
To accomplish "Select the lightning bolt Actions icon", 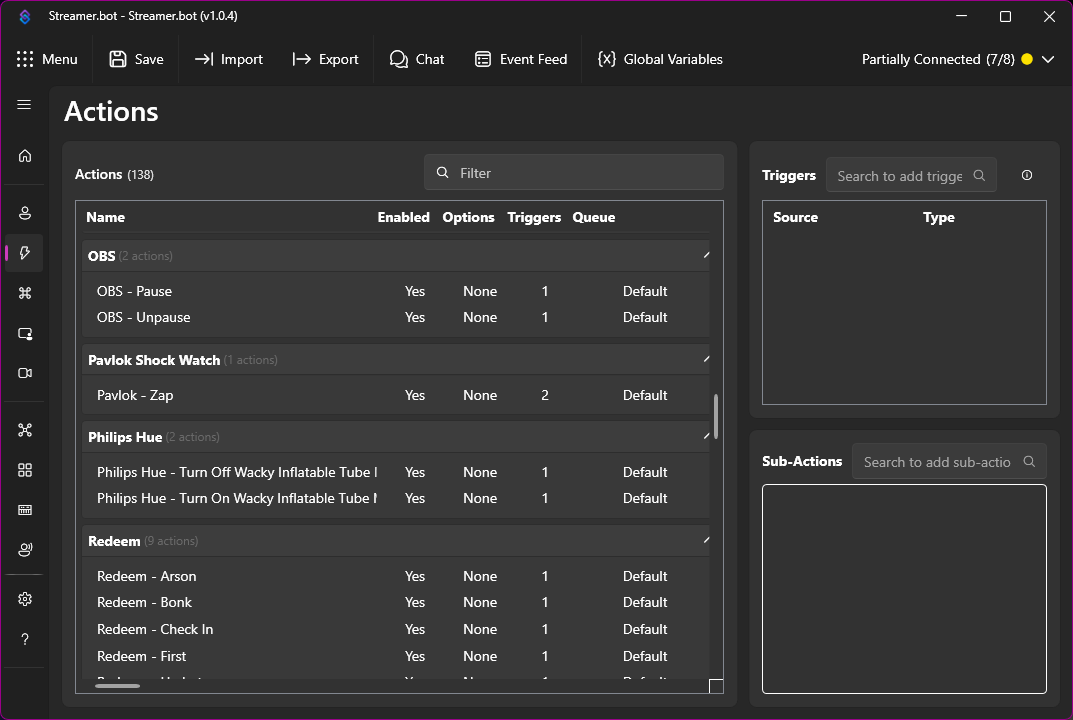I will (25, 253).
